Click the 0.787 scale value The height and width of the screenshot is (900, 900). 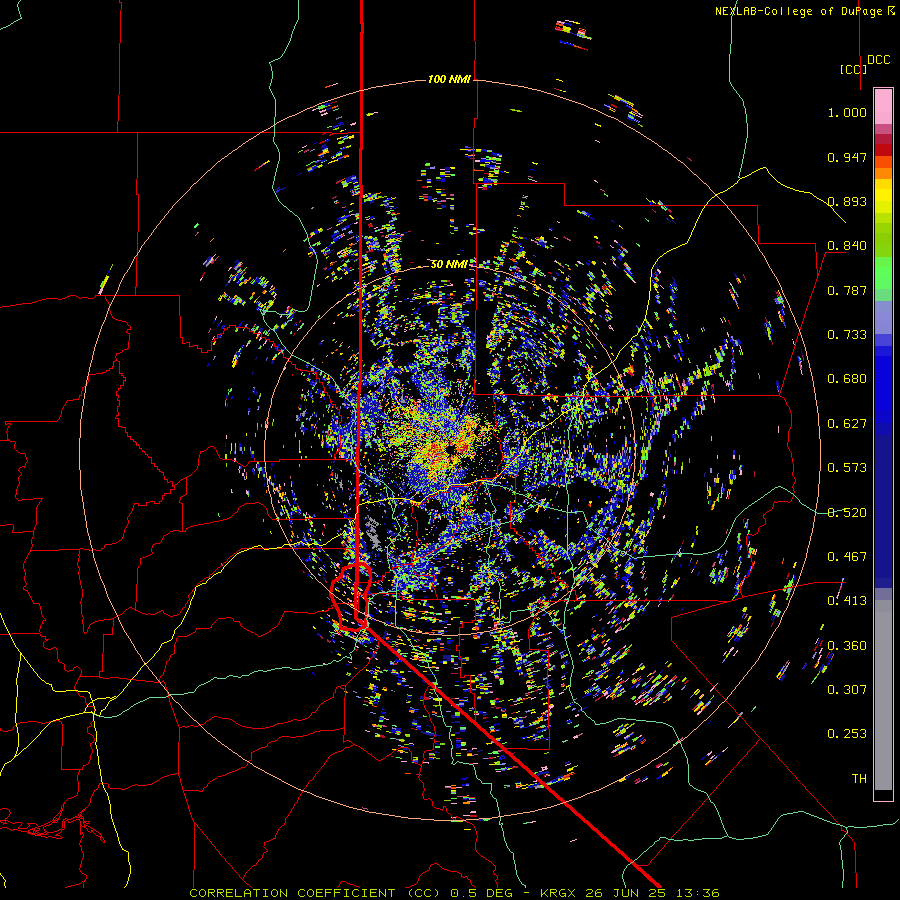pos(847,290)
